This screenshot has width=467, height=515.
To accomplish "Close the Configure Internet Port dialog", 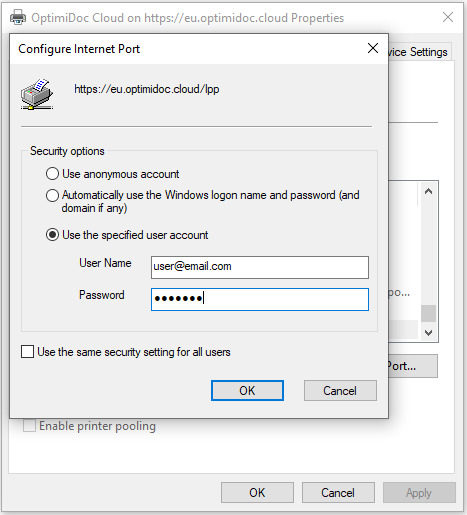I will tap(373, 48).
